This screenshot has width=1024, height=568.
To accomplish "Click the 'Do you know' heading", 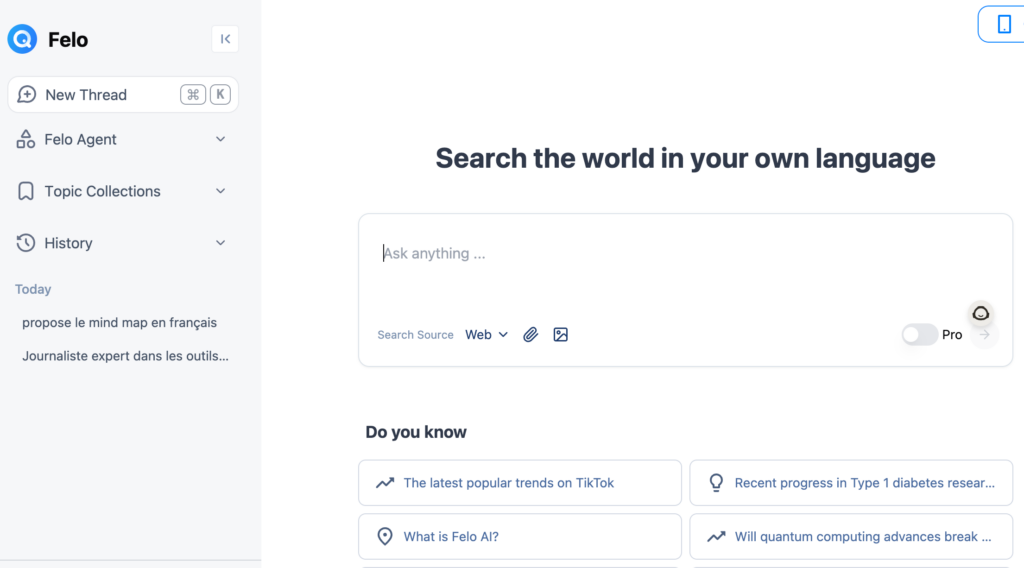I will click(x=416, y=432).
